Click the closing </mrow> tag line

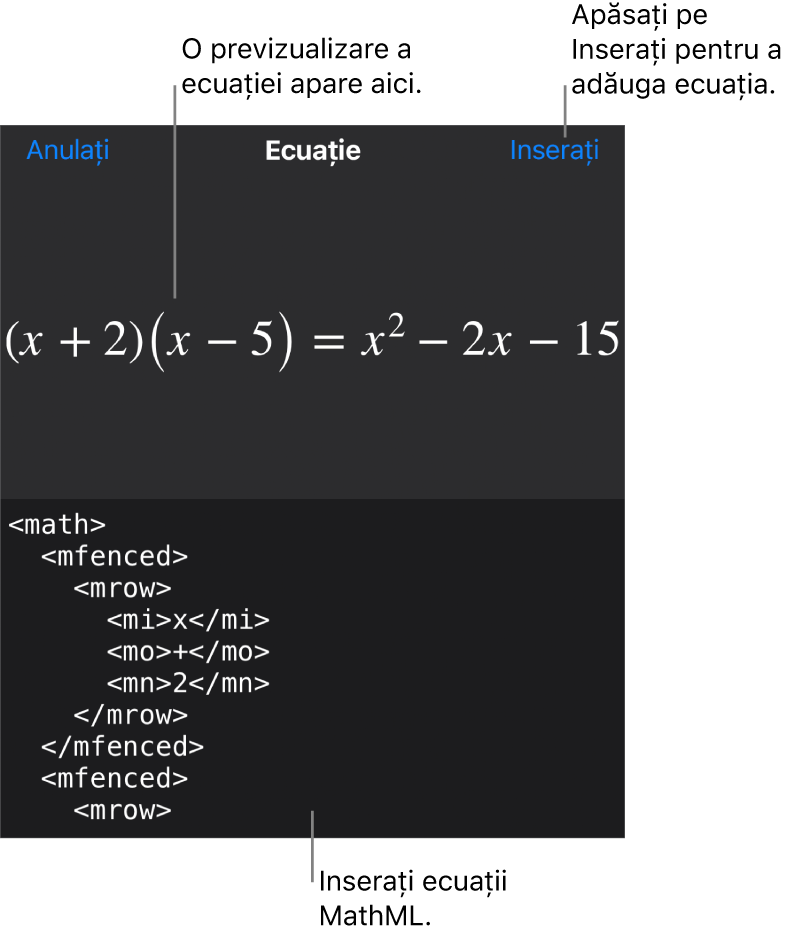(x=130, y=716)
